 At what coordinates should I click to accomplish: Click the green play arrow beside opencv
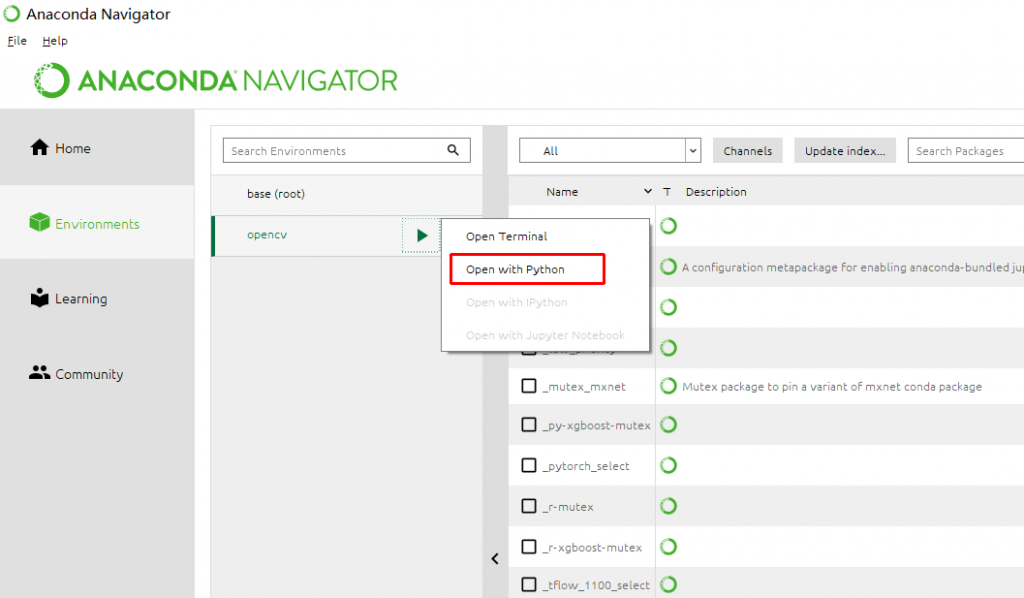pos(422,236)
